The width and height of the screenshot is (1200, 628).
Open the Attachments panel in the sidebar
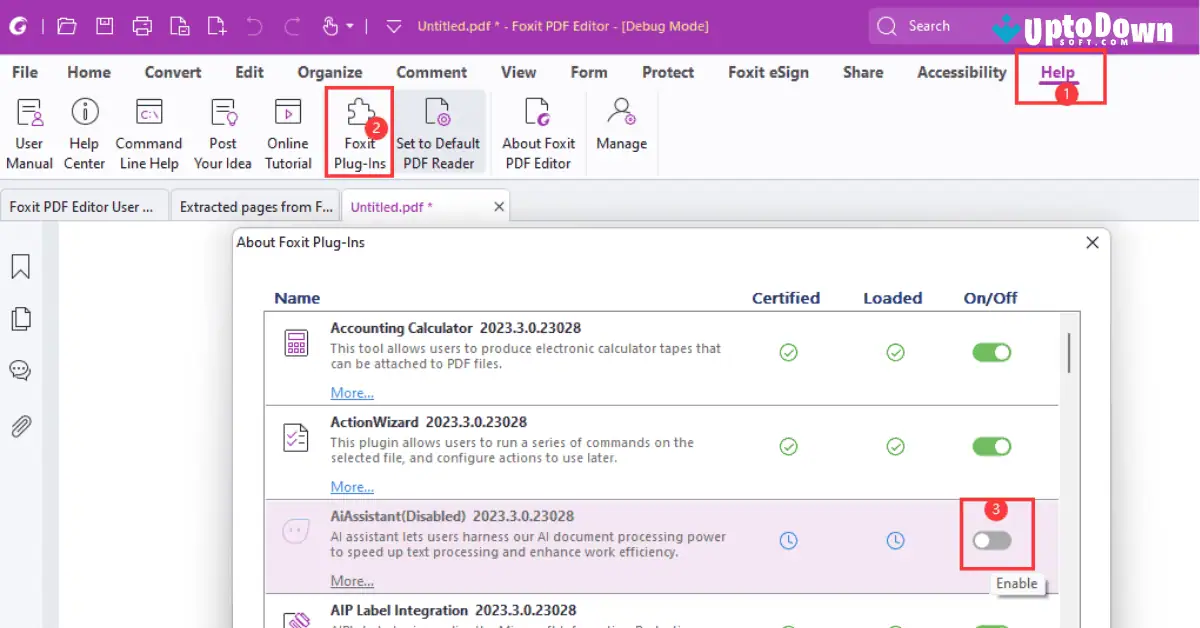pos(19,427)
